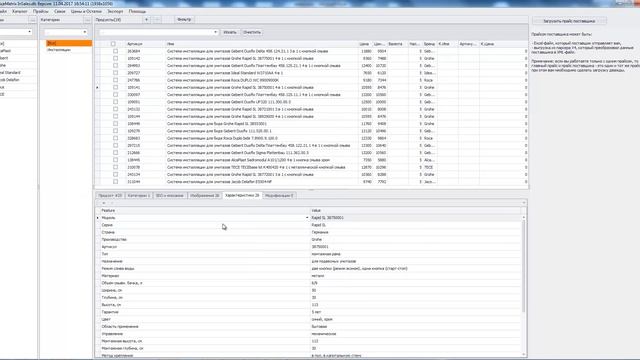Open the Категории panel filter dropdown
The image size is (640, 360).
[84, 32]
